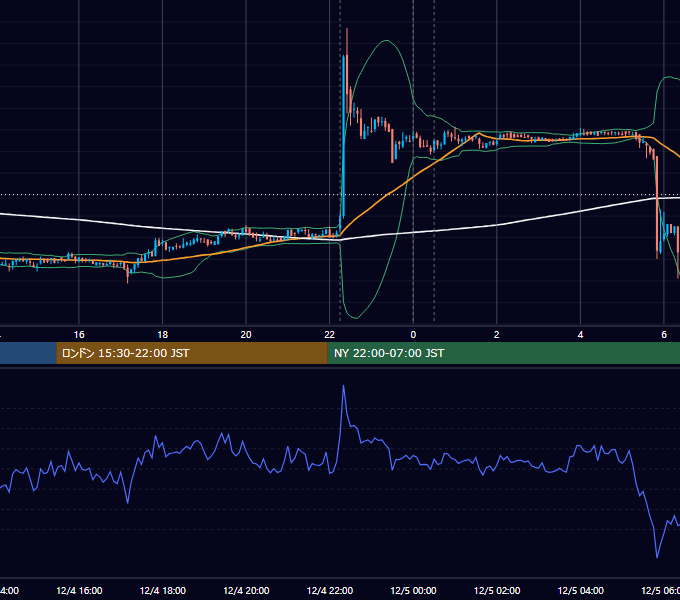
Task: Click the 12/5 04:00 label on the indicator axis
Action: click(581, 590)
